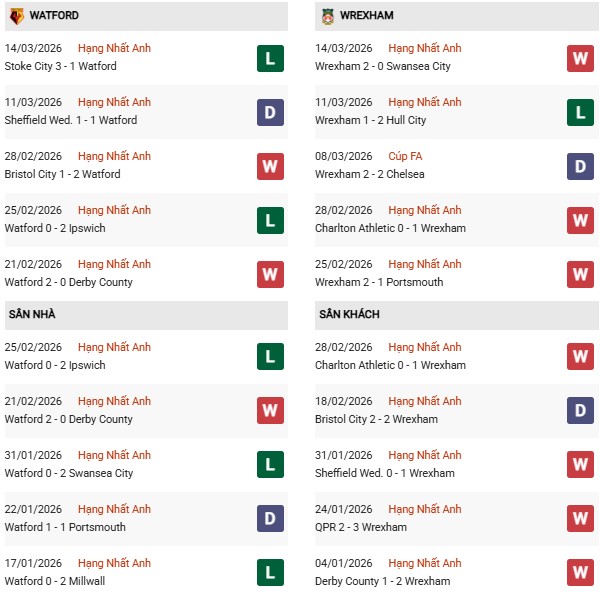Image resolution: width=600 pixels, height=593 pixels.
Task: Open Watford 0-2 Swansea City match result
Action: coord(69,473)
